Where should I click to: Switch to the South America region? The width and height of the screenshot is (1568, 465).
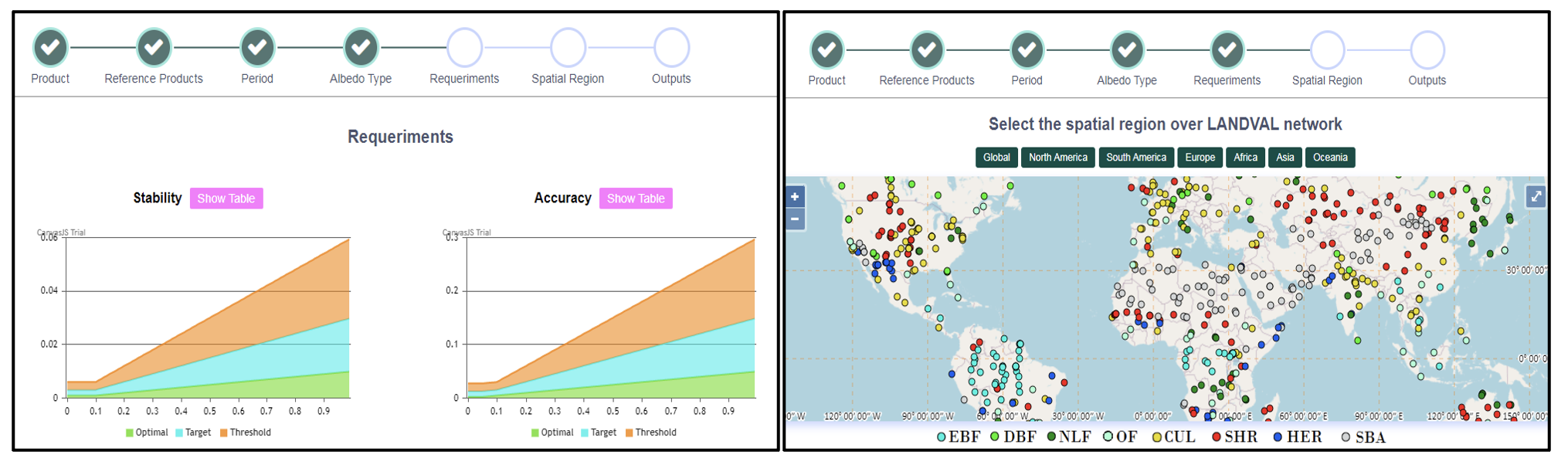click(x=1136, y=158)
